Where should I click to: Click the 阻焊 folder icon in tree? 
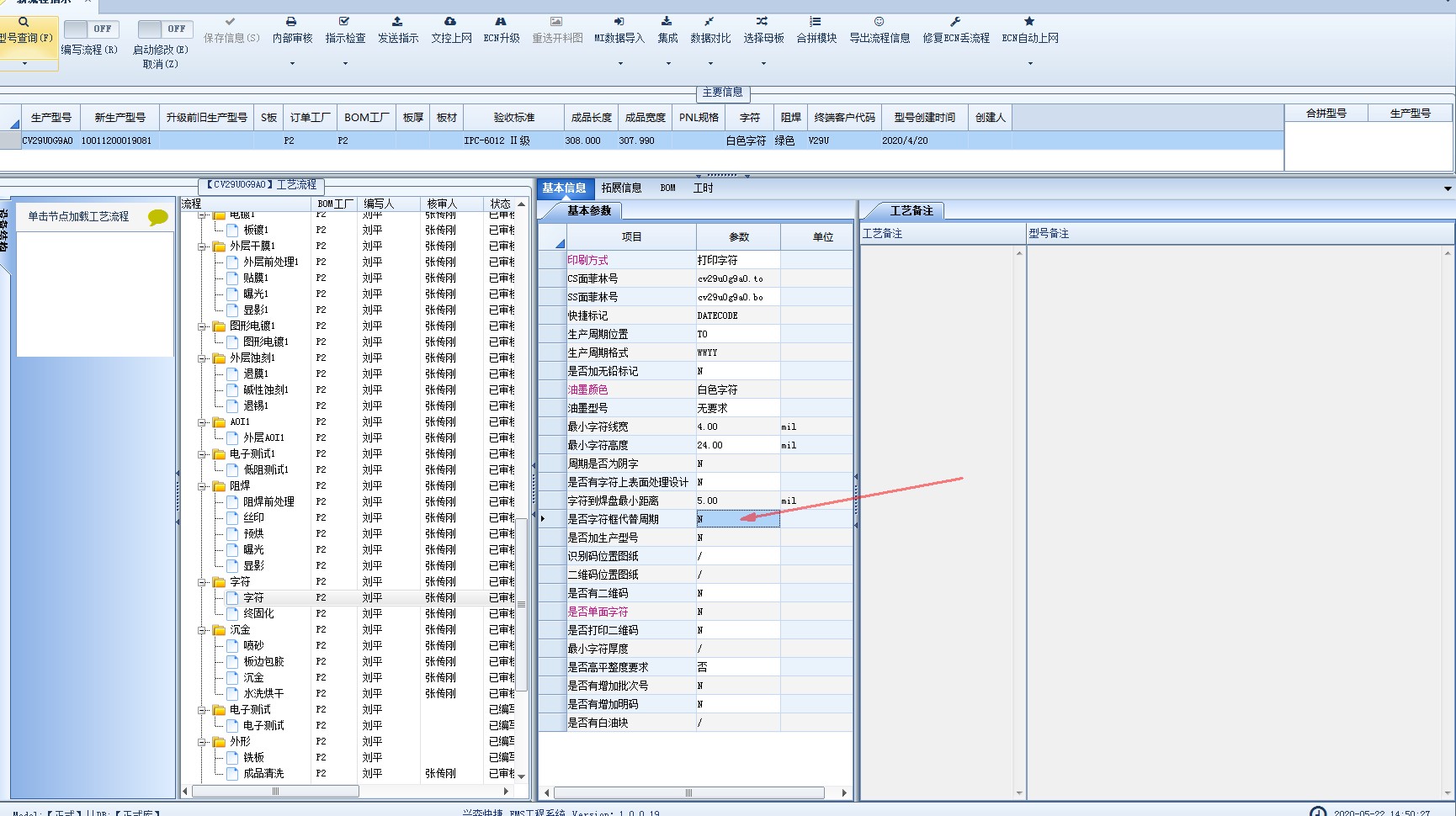pyautogui.click(x=219, y=486)
